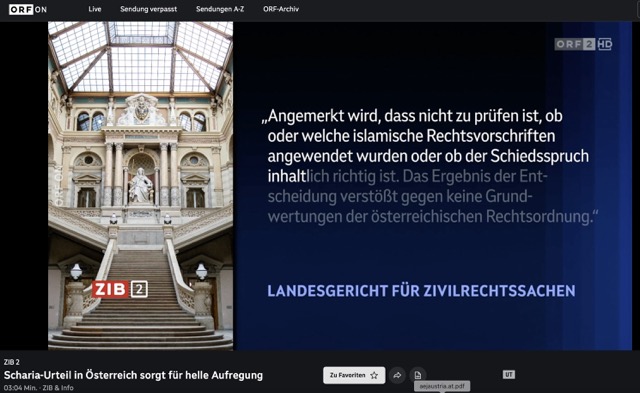Click the aejaustria.at.pdf tooltip label
Screen dimensions: 640x393
click(x=442, y=386)
